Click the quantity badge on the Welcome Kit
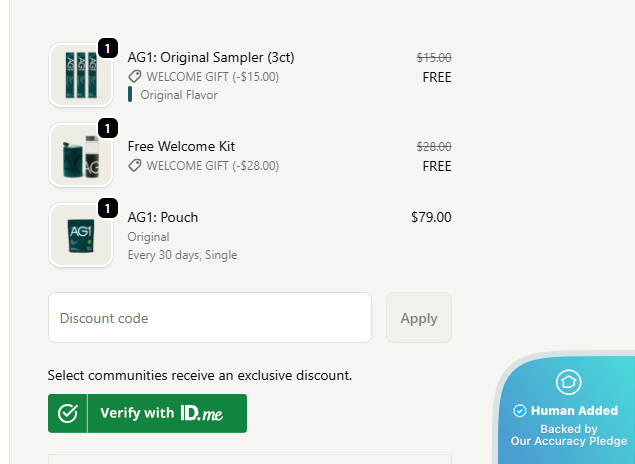The image size is (635, 464). click(108, 127)
